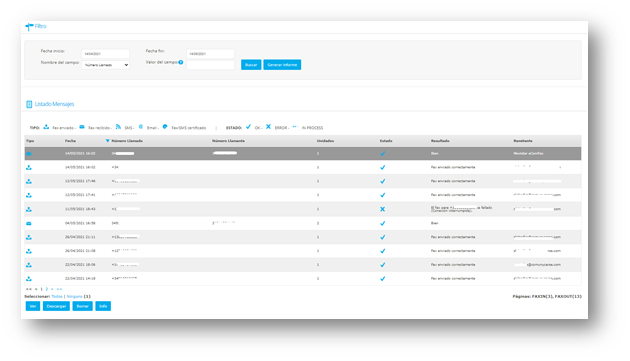Click the Fax/SMS certificado legend icon
The height and width of the screenshot is (361, 630).
point(165,127)
